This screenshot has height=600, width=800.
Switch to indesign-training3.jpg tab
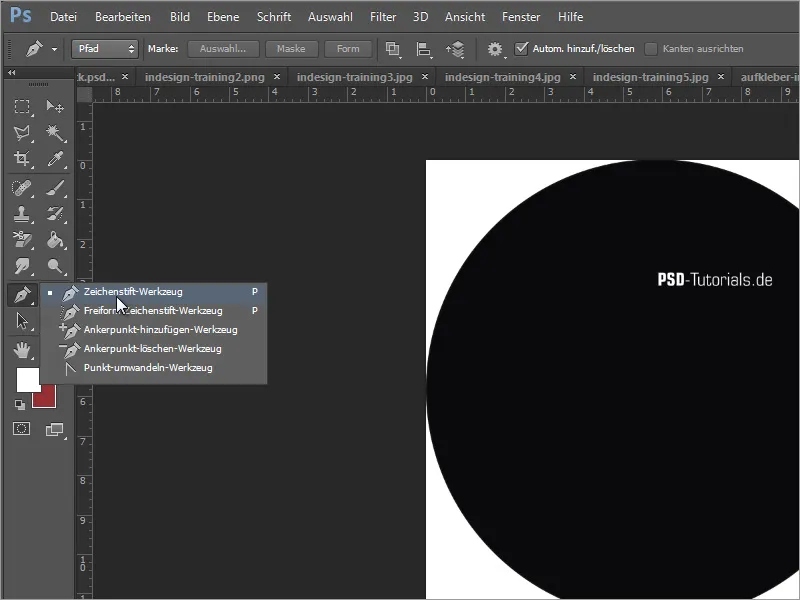tap(355, 77)
